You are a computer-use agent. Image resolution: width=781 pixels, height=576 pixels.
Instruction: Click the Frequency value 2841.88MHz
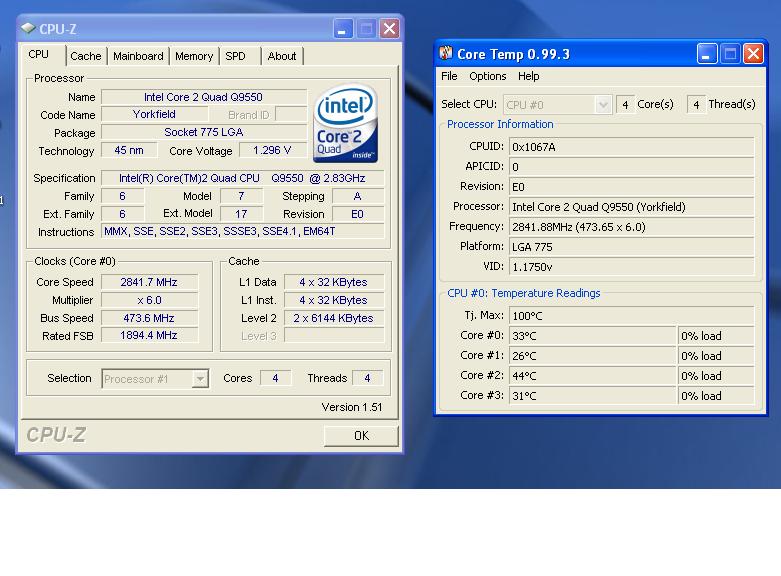631,227
